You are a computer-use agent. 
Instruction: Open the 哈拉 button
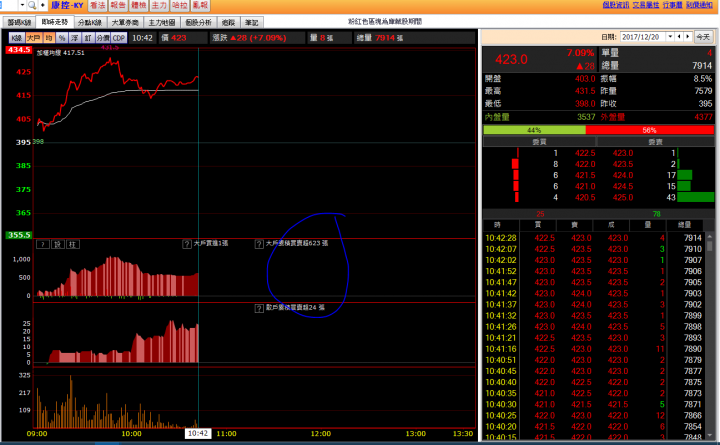(180, 5)
